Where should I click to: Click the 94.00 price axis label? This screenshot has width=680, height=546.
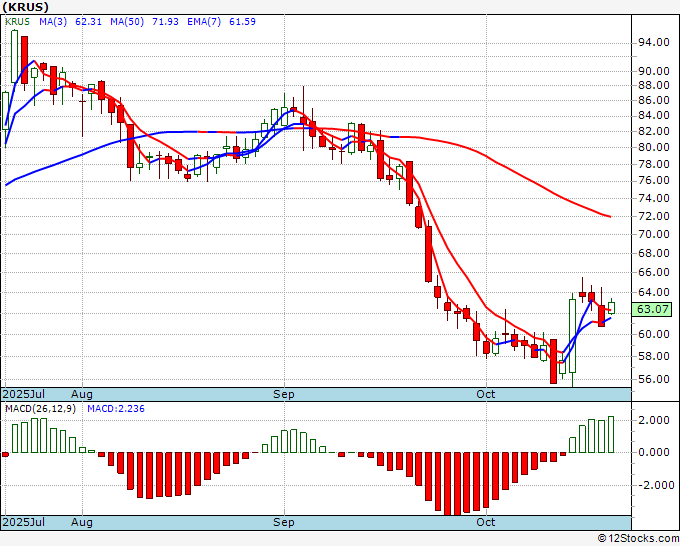(x=654, y=42)
